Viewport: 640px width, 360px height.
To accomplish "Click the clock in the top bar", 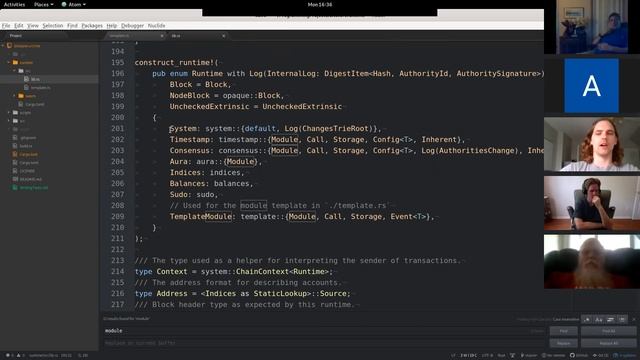I will [320, 4].
